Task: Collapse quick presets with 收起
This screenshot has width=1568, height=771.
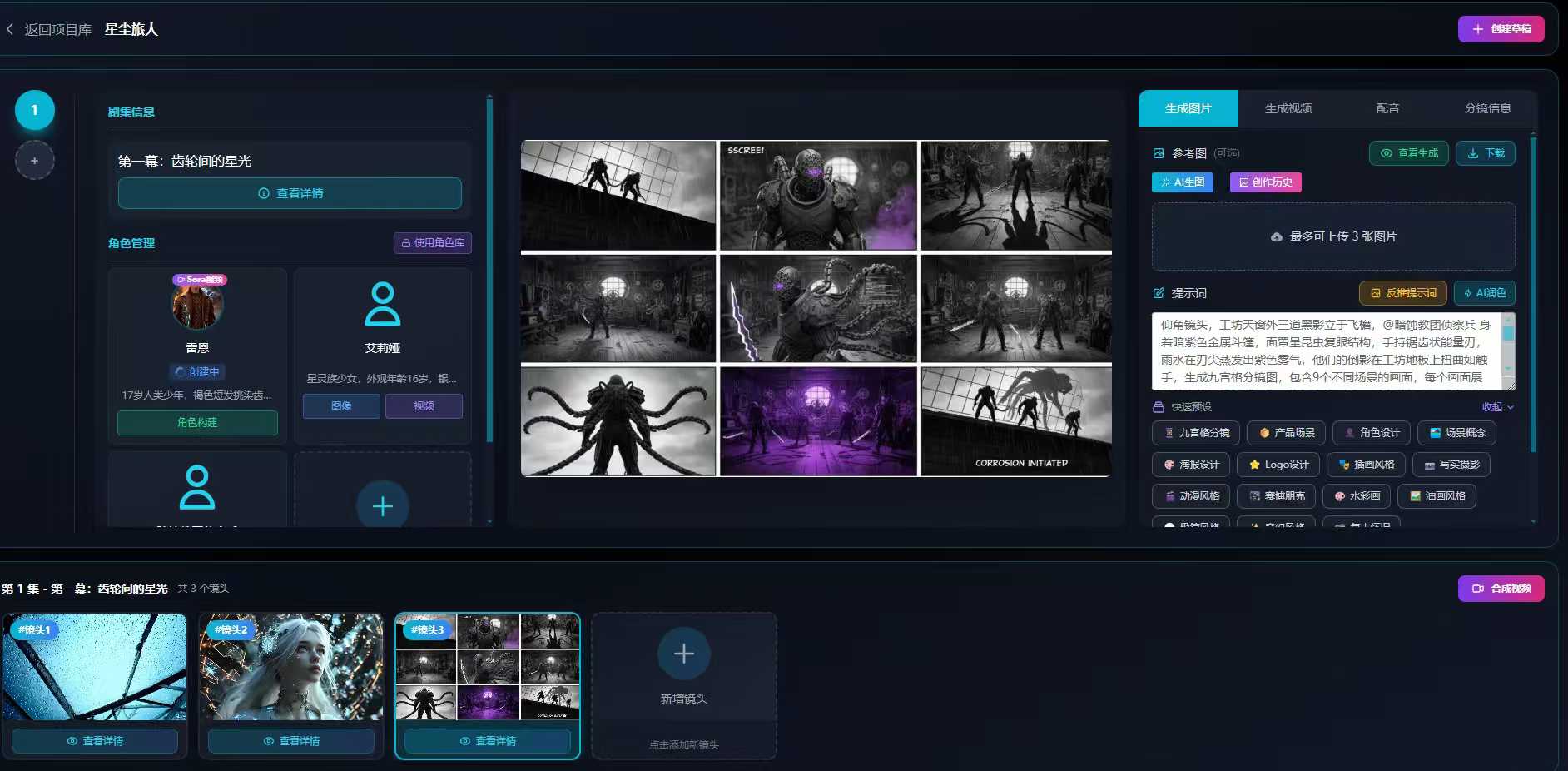Action: pyautogui.click(x=1497, y=407)
